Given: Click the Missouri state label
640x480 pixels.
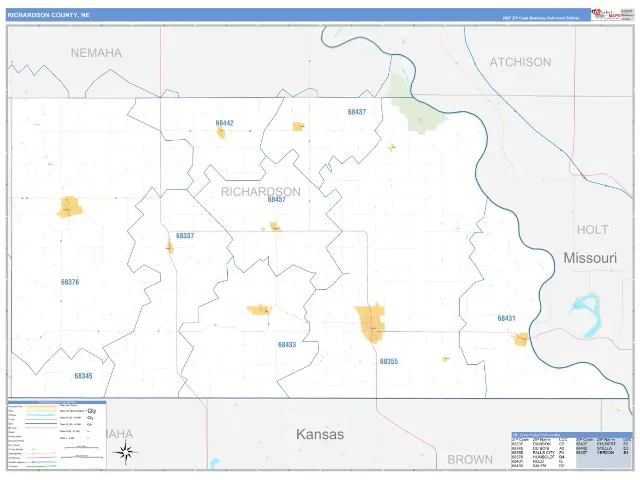Looking at the screenshot, I should pos(590,258).
